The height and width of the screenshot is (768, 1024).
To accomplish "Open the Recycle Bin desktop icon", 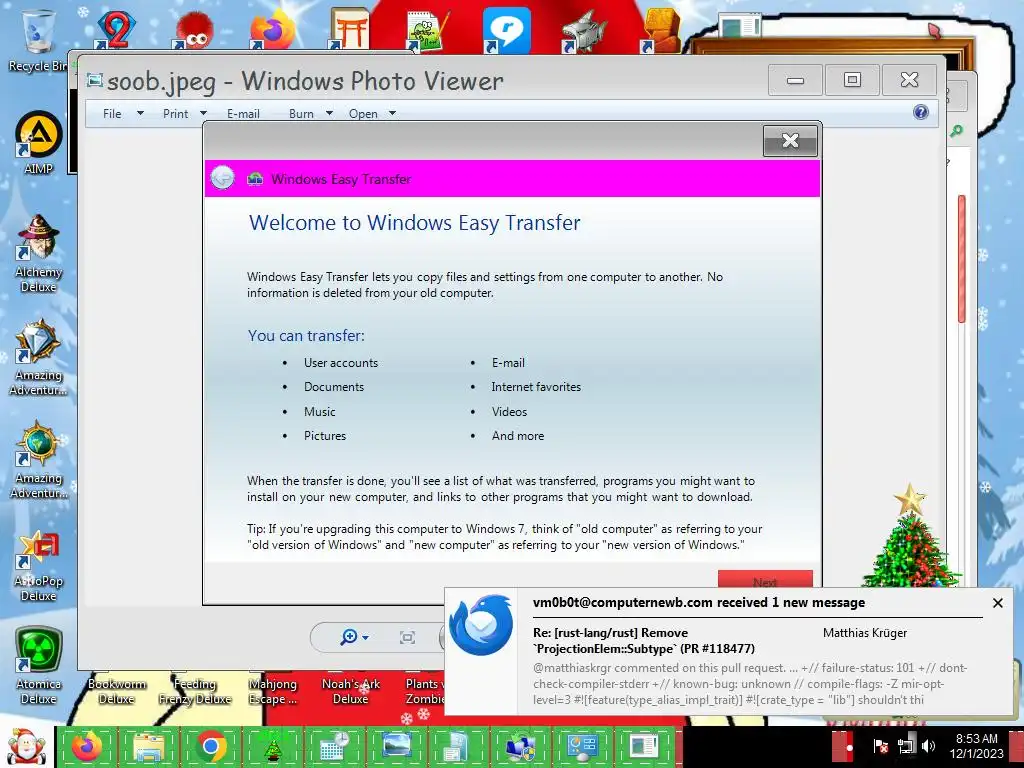I will tap(37, 40).
